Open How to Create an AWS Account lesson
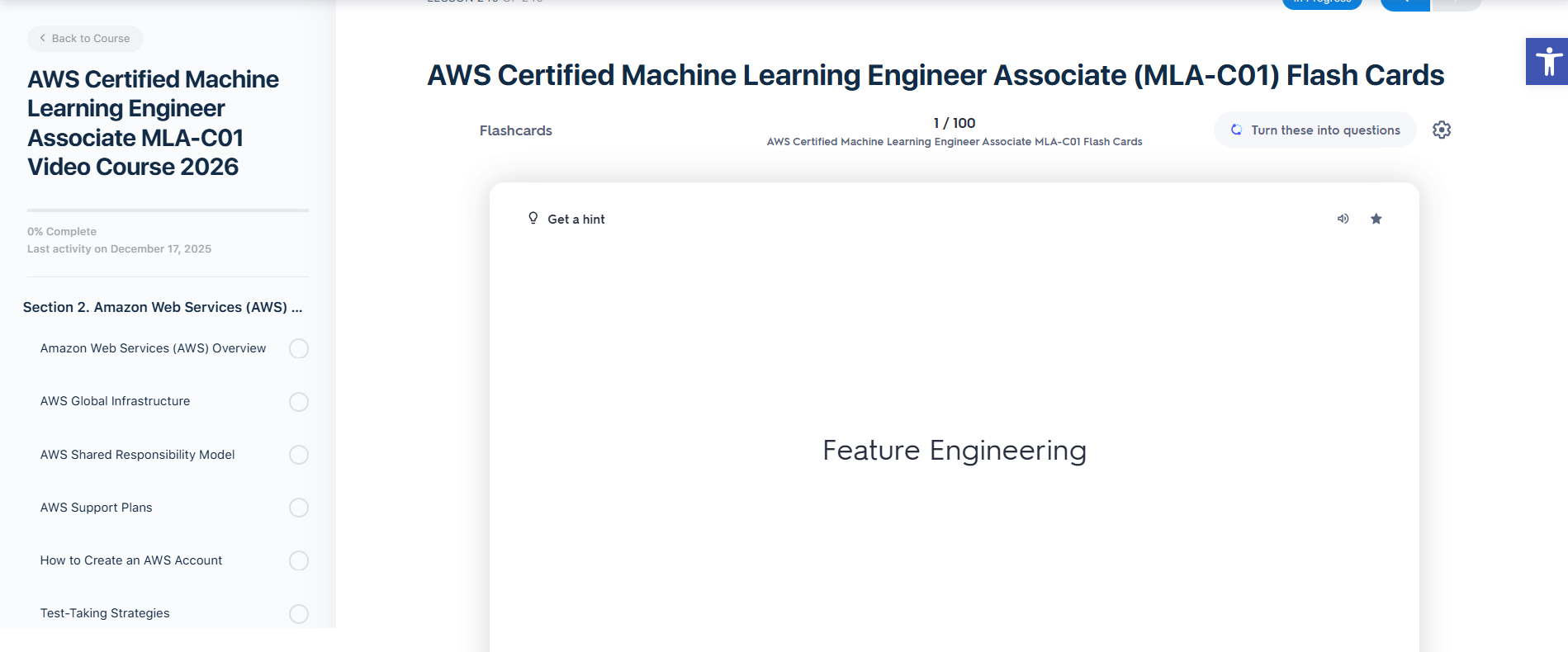Screen dimensions: 1568x652 click(131, 560)
